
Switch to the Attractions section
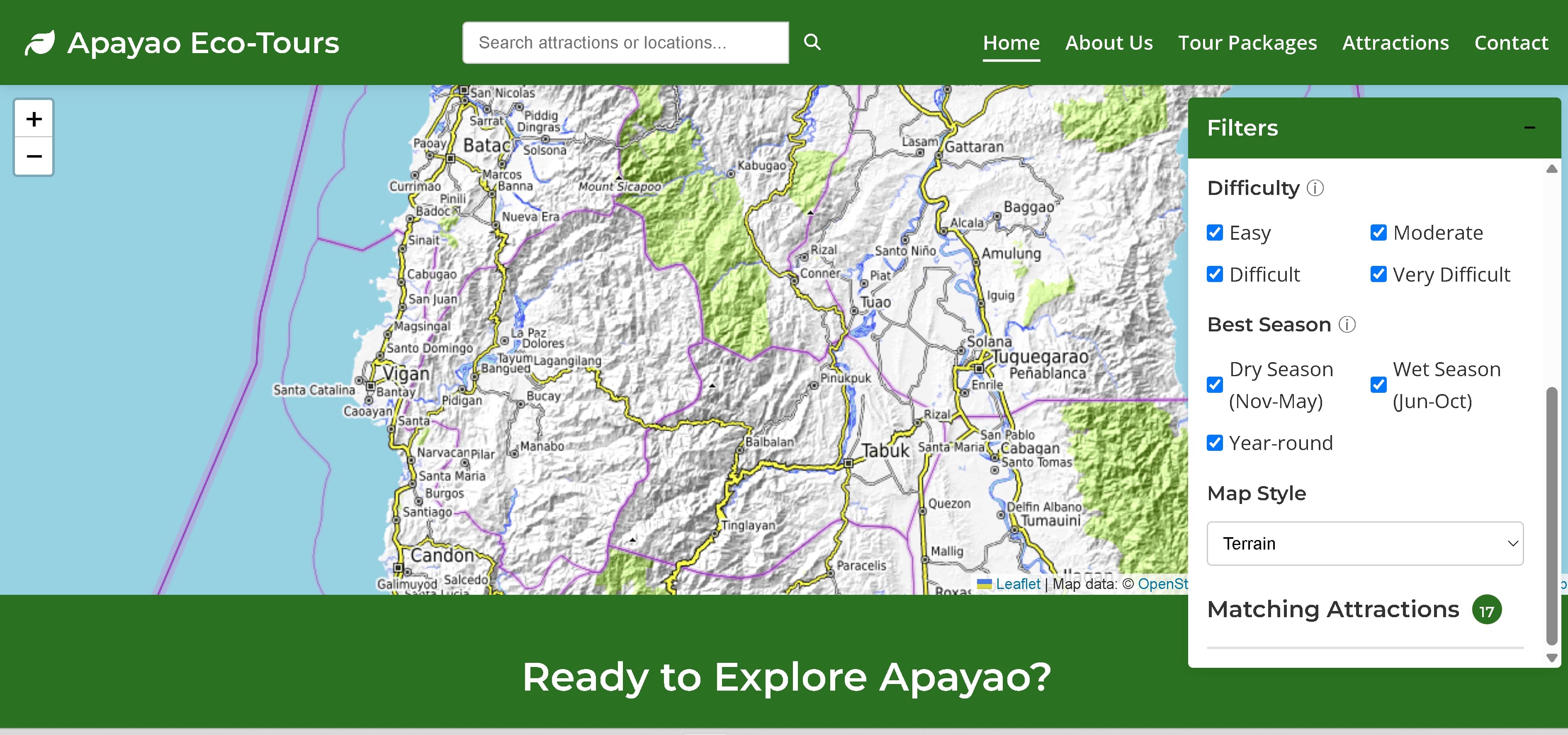pyautogui.click(x=1395, y=43)
